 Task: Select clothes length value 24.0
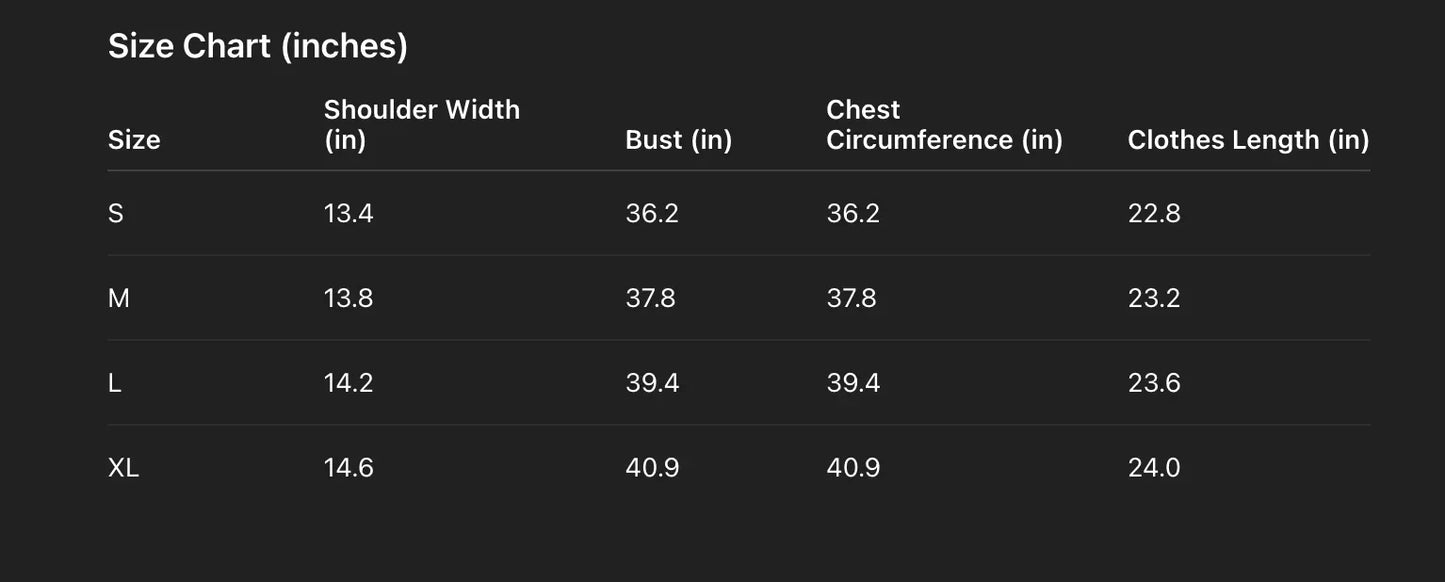point(1153,468)
